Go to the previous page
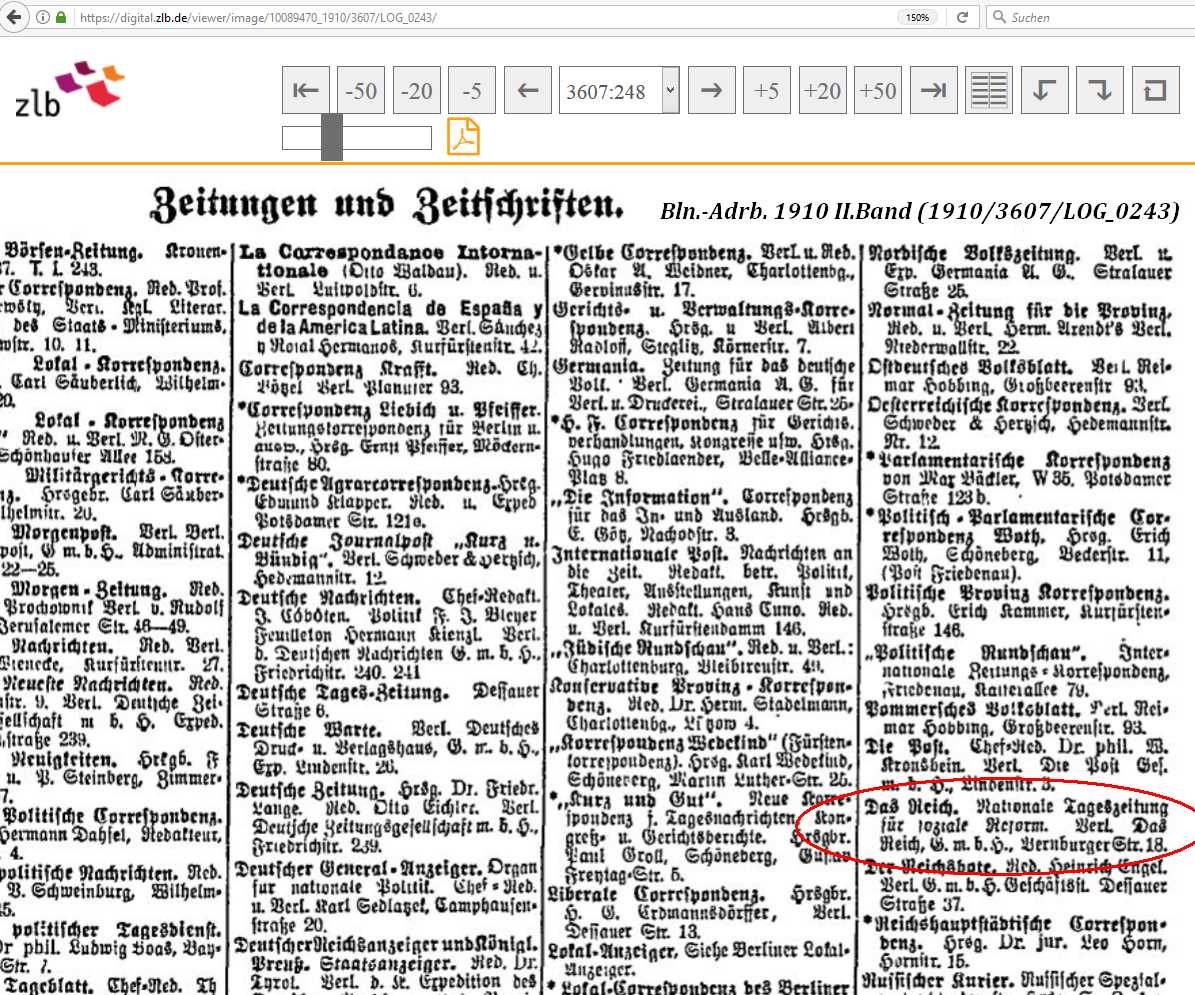 528,91
